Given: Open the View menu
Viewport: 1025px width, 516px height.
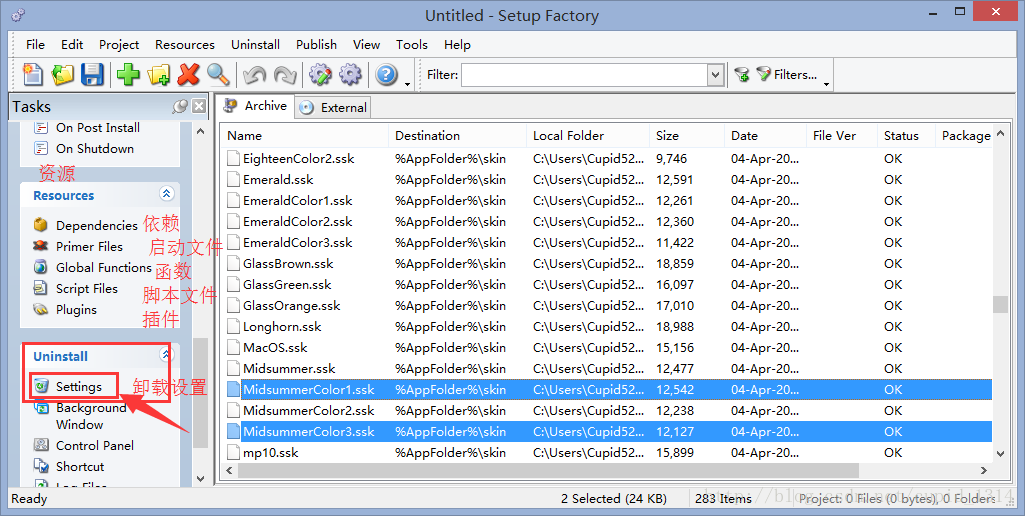Looking at the screenshot, I should click(367, 44).
